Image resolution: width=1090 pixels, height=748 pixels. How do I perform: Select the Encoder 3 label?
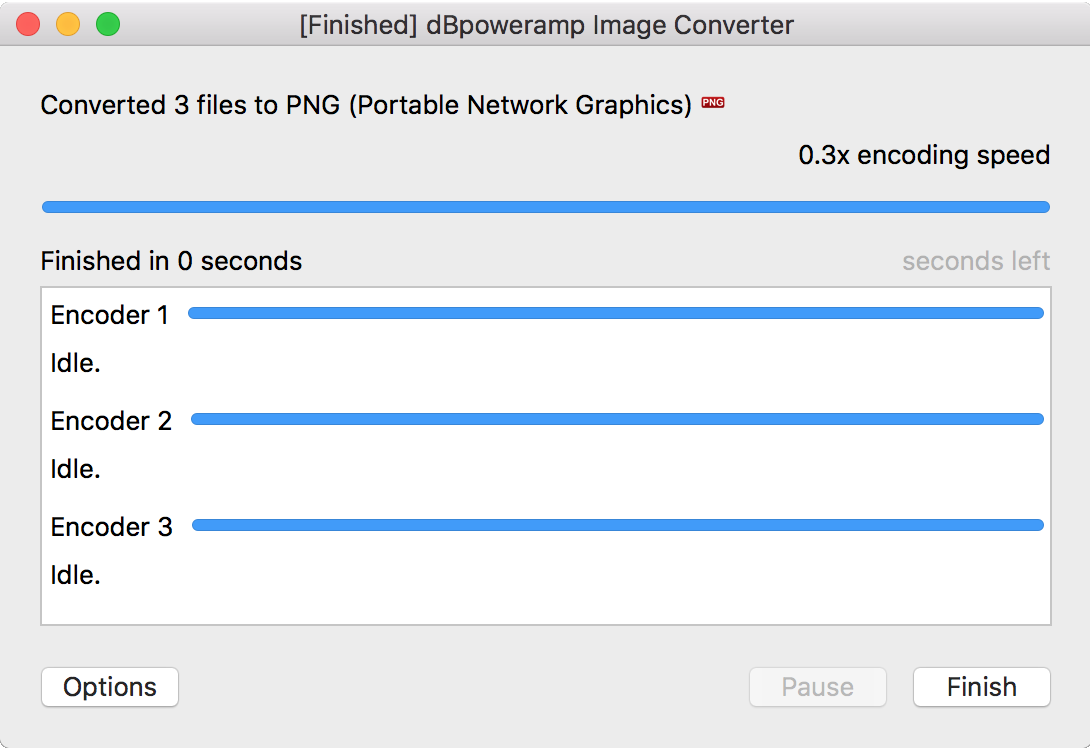pyautogui.click(x=111, y=527)
